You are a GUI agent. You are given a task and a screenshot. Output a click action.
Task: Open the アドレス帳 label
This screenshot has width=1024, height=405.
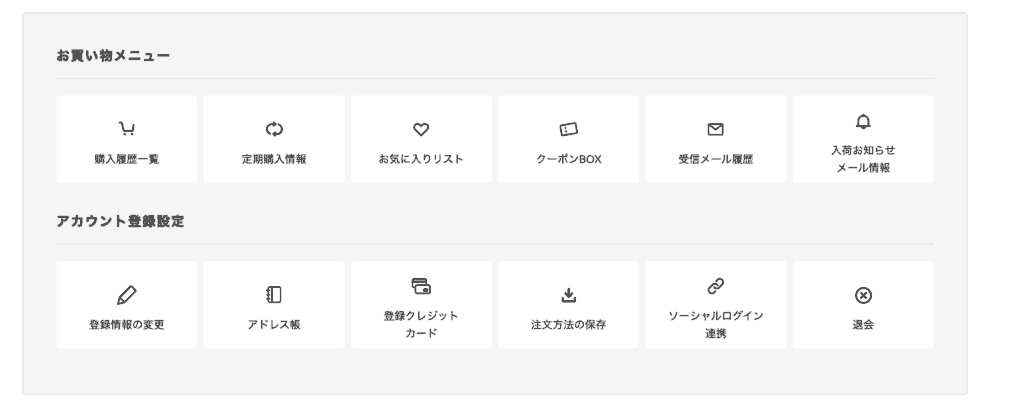coord(274,325)
